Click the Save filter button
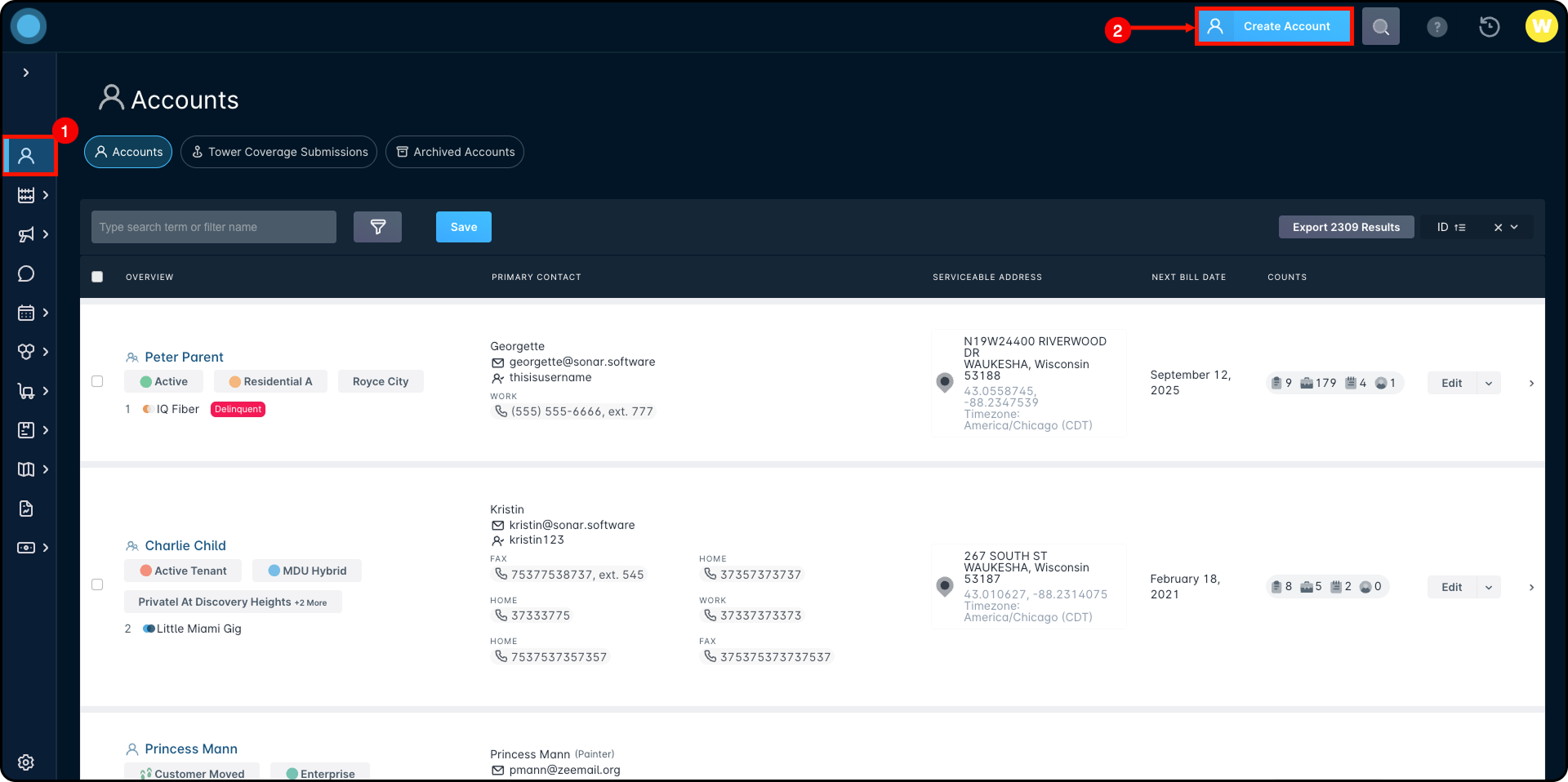 pos(464,227)
